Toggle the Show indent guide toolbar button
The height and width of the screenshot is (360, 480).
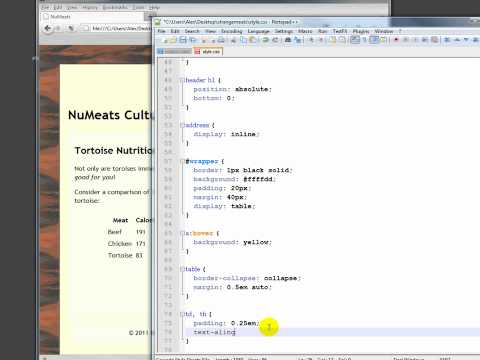(374, 40)
